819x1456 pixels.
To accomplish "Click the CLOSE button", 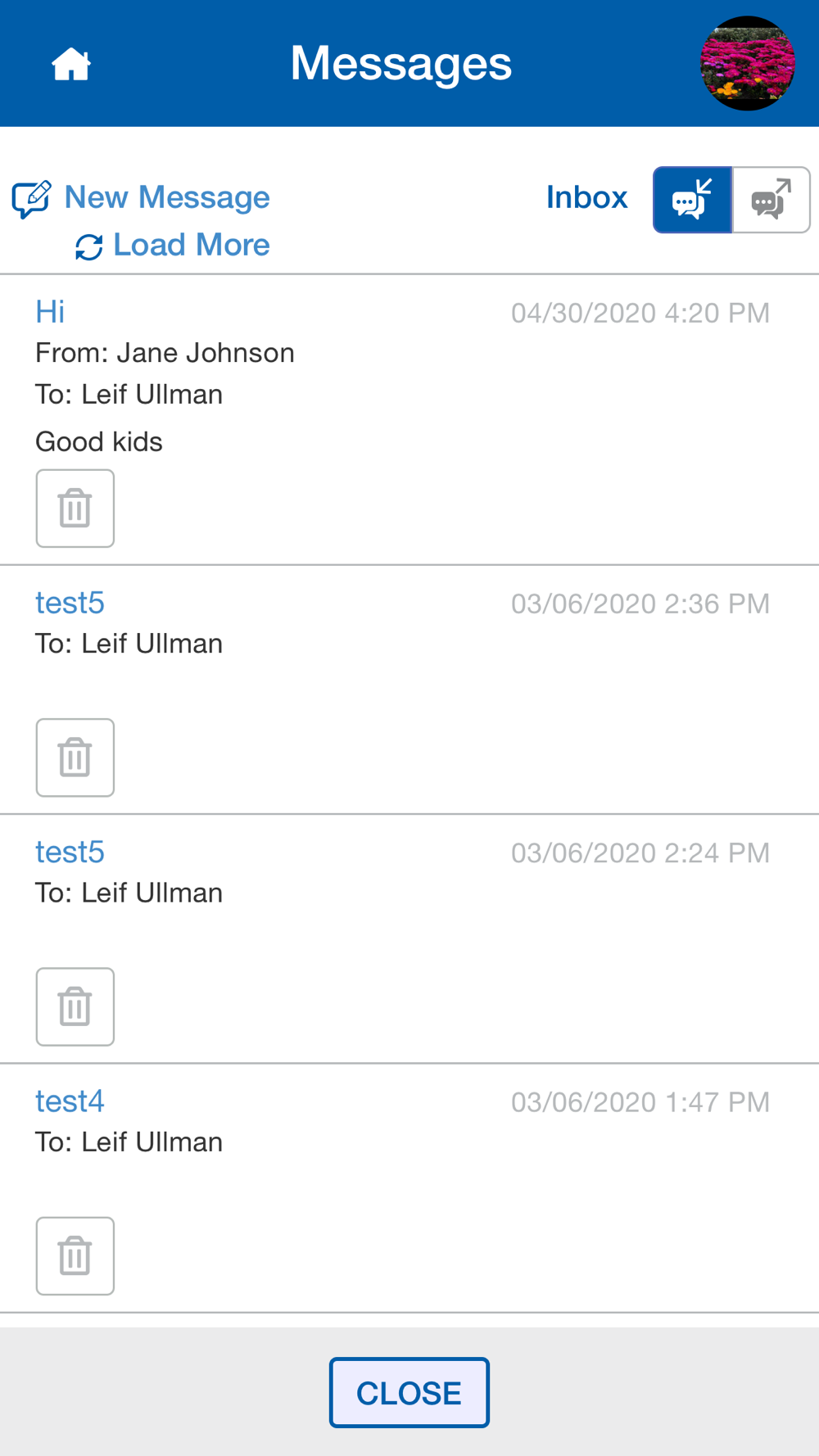I will click(x=409, y=1393).
